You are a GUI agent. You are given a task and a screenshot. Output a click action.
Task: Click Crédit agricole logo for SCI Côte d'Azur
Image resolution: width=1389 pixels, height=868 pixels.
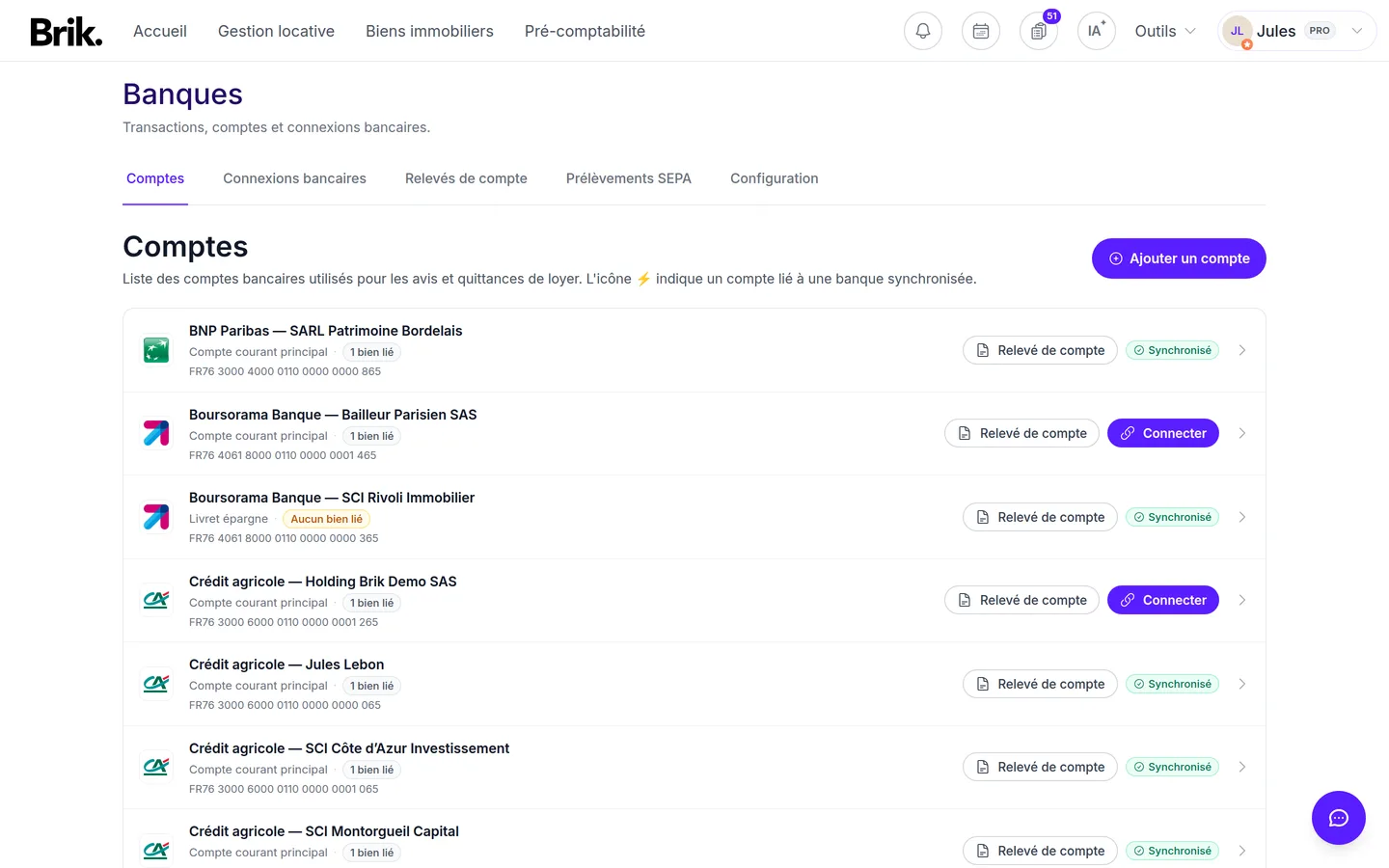(x=156, y=767)
